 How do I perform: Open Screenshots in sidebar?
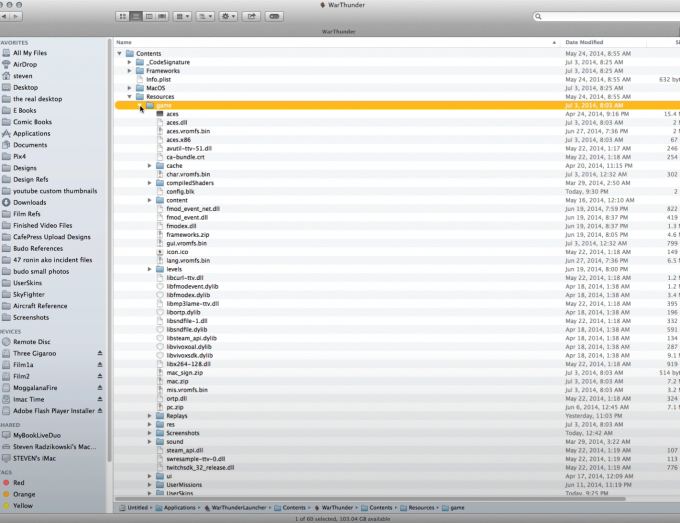point(31,317)
